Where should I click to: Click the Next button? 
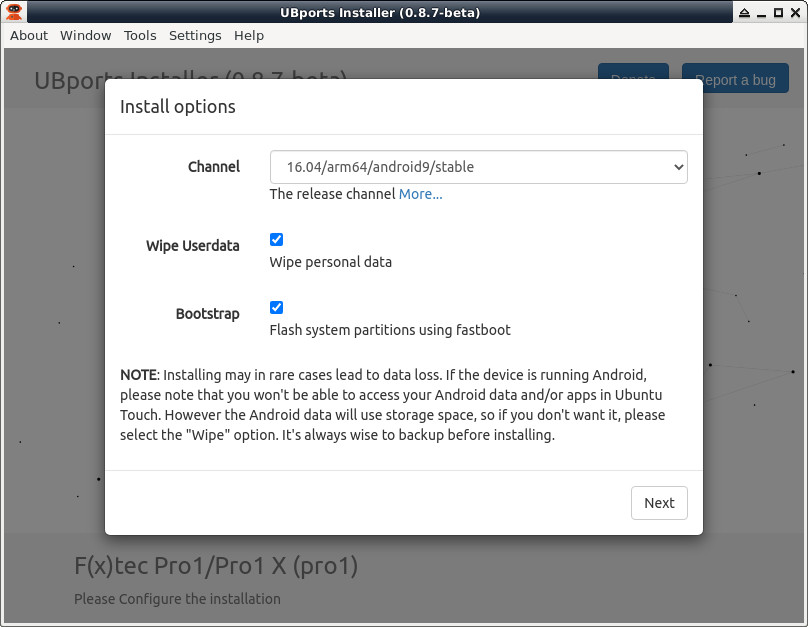click(659, 503)
